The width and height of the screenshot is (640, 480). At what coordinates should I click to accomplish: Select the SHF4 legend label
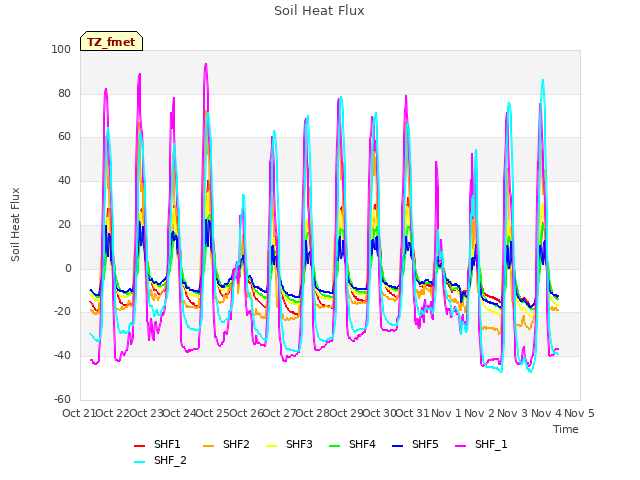362,444
